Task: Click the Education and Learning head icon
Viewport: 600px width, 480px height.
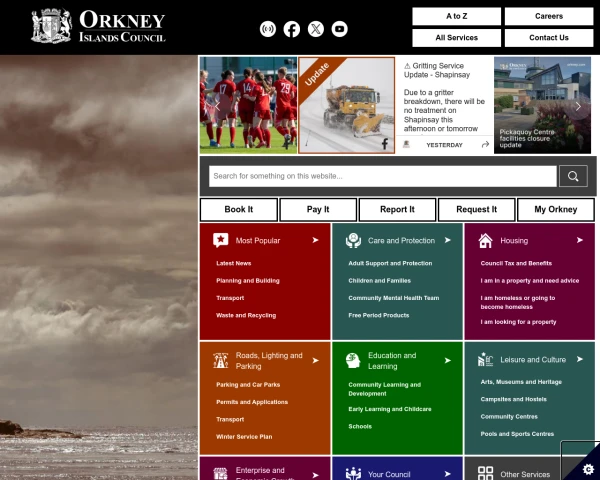Action: point(353,361)
